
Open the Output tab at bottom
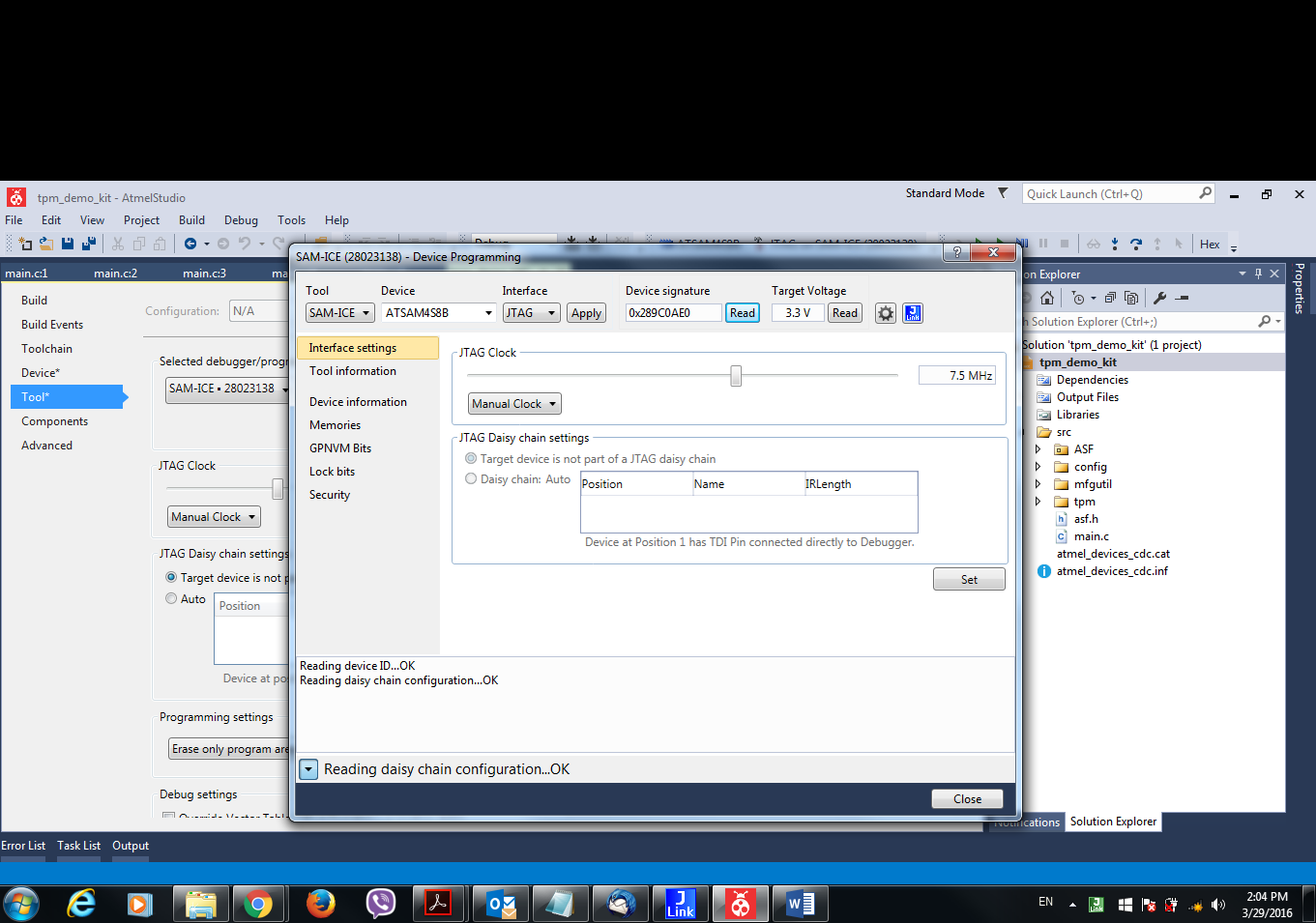(131, 846)
